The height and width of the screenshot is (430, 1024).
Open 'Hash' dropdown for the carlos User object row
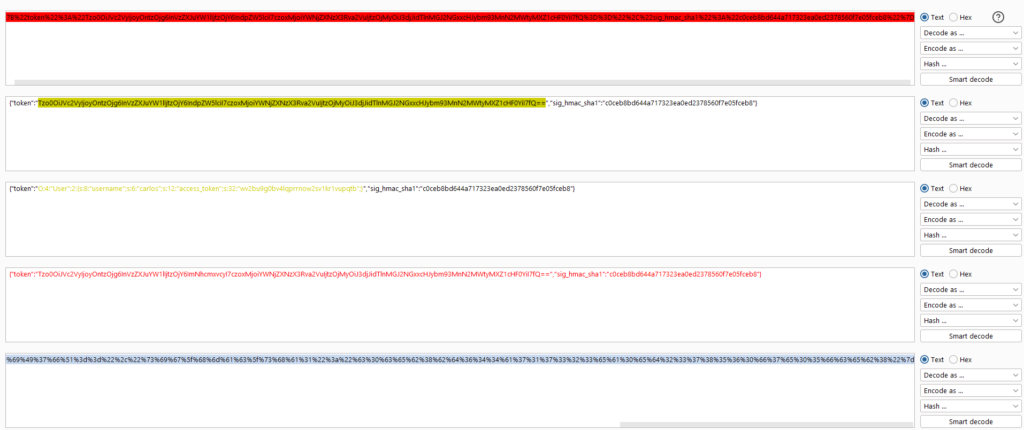click(x=970, y=235)
